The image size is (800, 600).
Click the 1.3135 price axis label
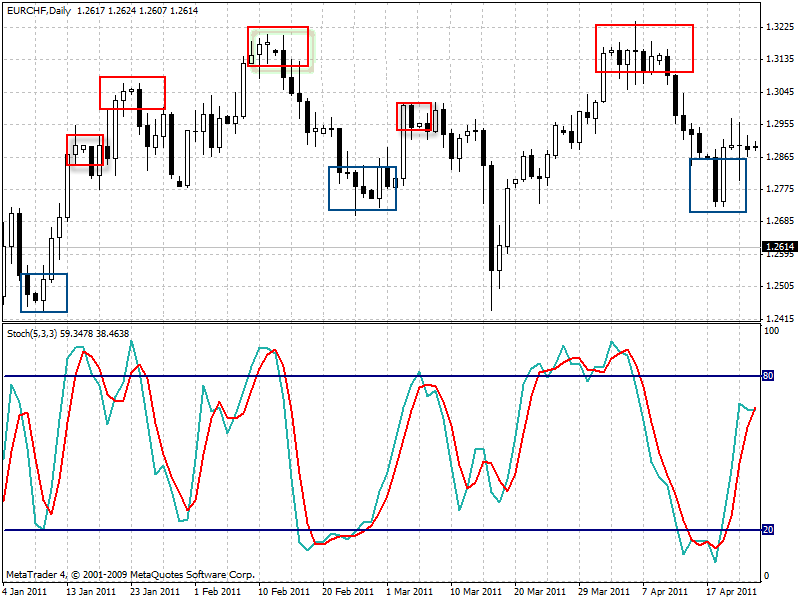pos(781,59)
